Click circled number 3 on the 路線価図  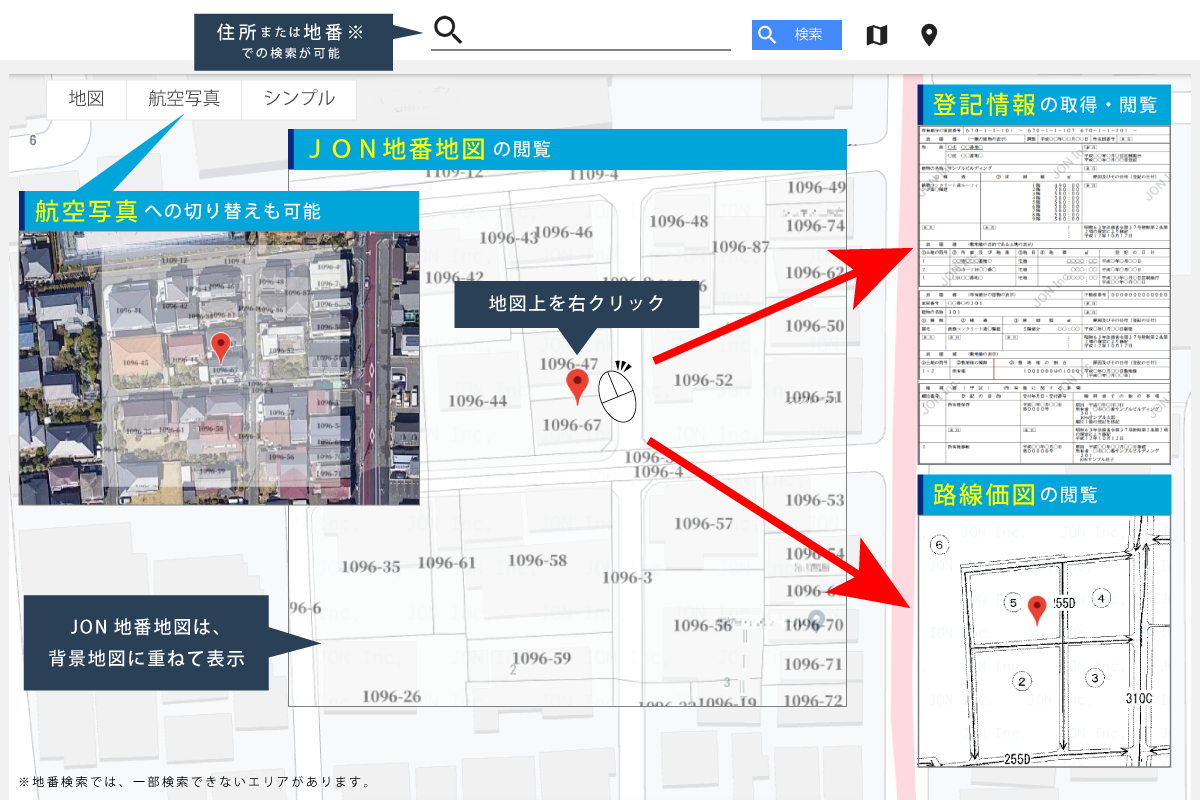1096,678
